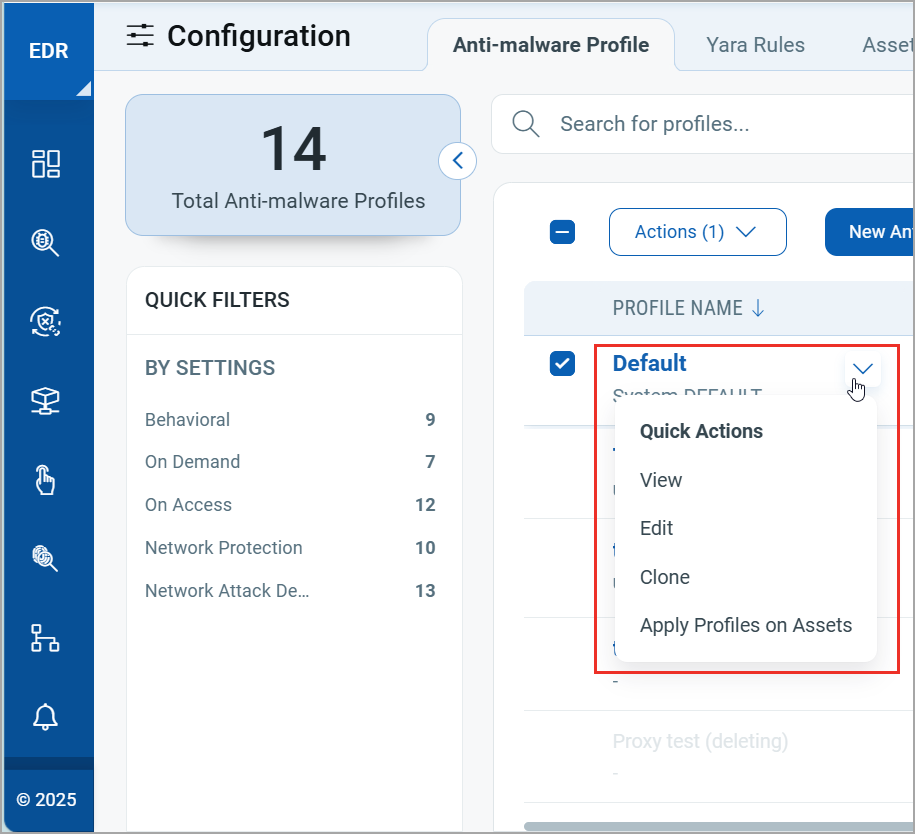Expand the Default profile quick actions chevron
This screenshot has width=915, height=834.
point(862,369)
